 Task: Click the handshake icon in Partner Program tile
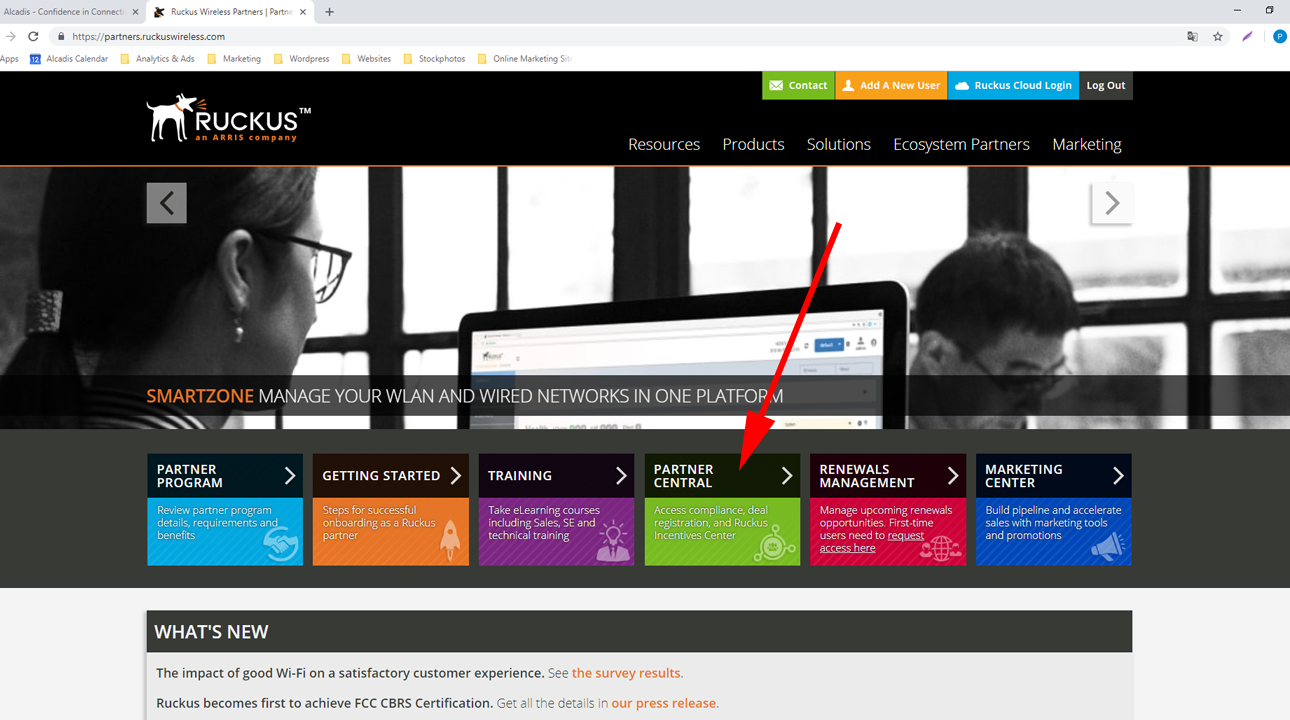coord(281,545)
